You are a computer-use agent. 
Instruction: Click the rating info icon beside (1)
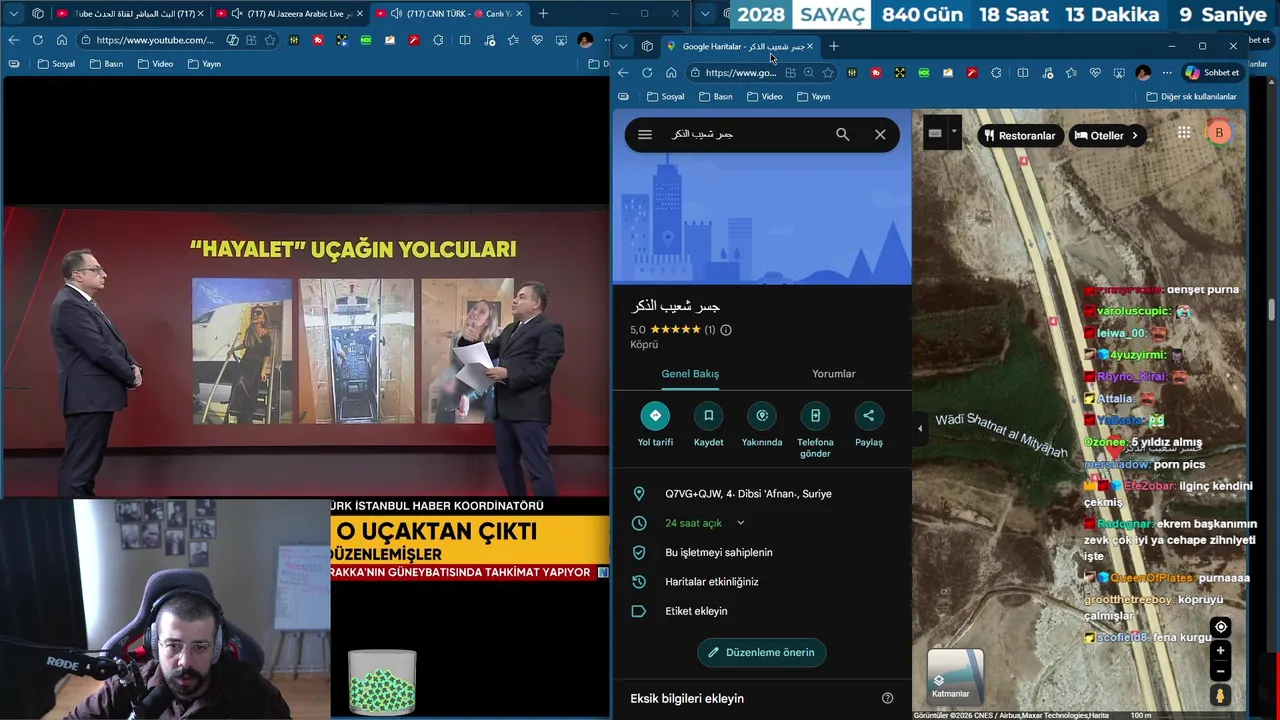click(726, 330)
